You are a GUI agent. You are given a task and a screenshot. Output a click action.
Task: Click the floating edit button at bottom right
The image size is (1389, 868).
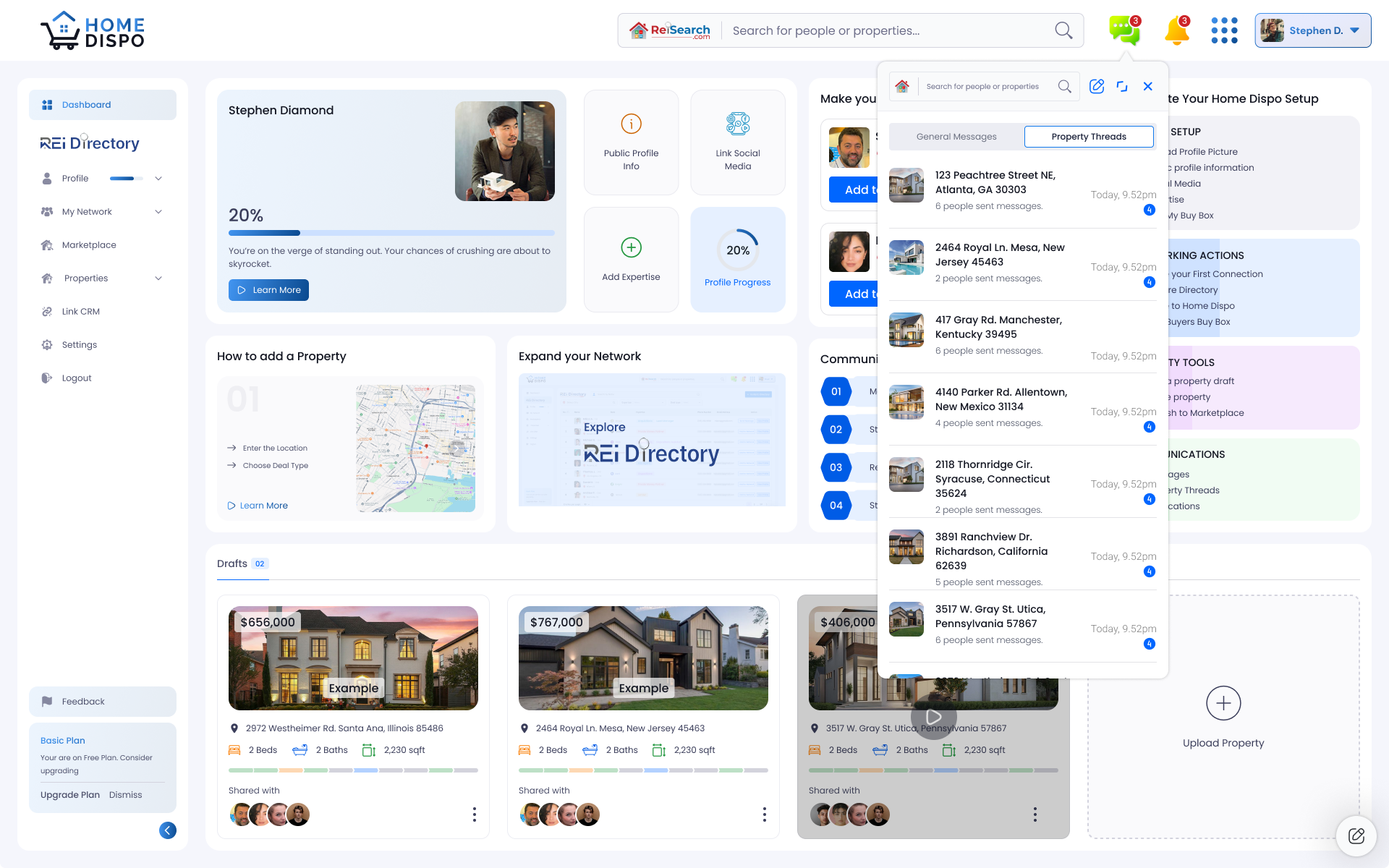(x=1356, y=836)
